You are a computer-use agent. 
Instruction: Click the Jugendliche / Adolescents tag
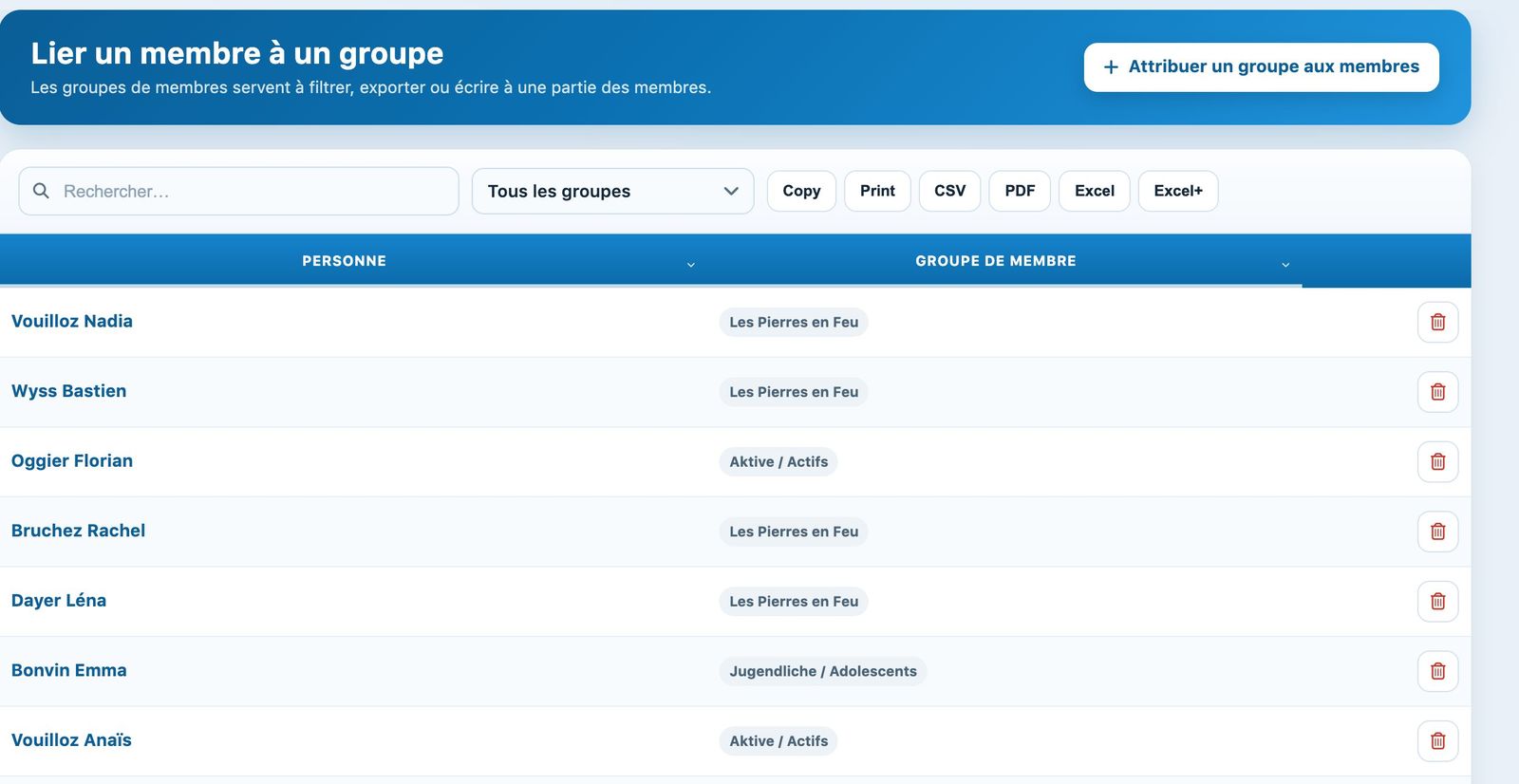[823, 671]
